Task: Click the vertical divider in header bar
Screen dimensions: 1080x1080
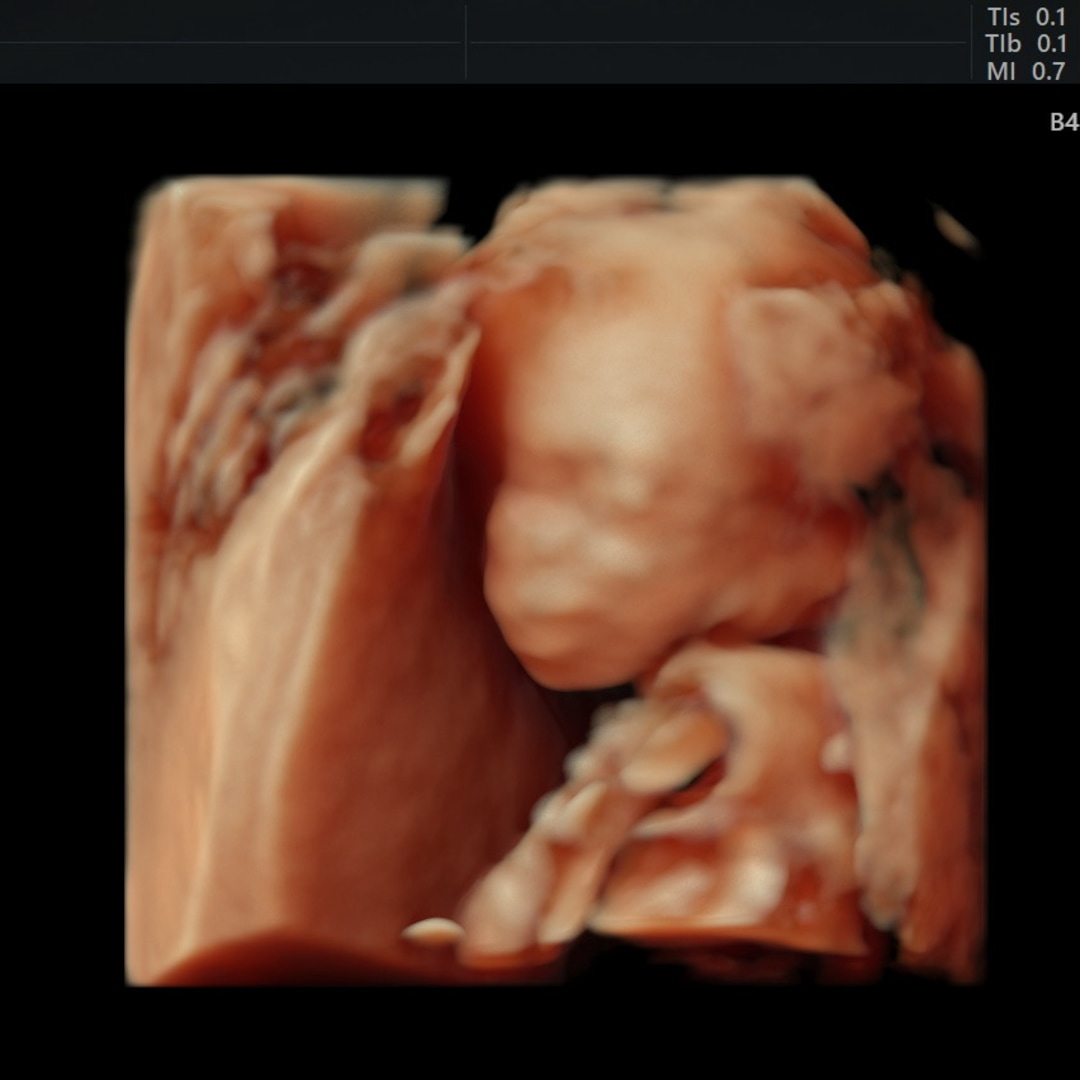Action: click(465, 42)
